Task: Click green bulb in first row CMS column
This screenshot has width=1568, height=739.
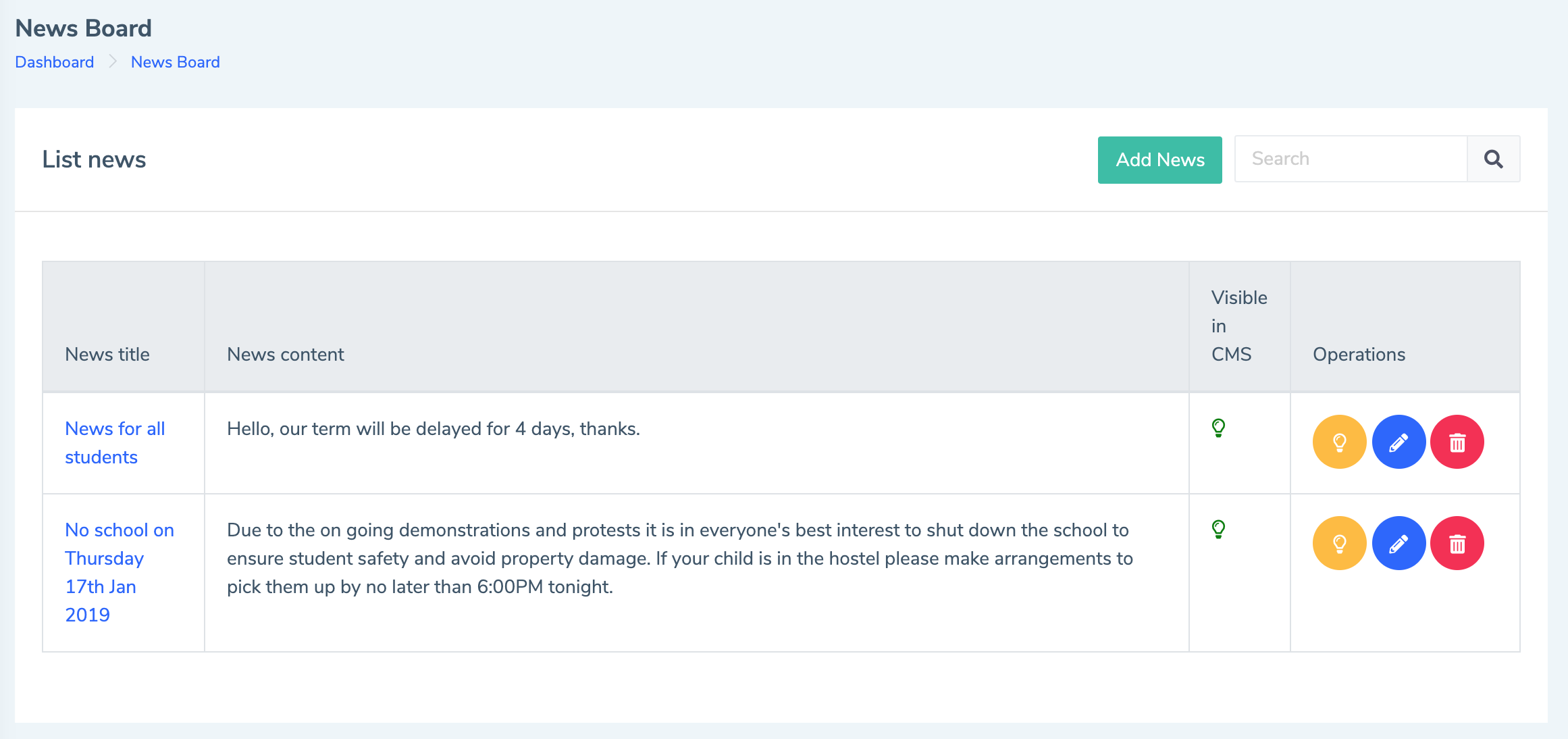Action: [x=1218, y=428]
